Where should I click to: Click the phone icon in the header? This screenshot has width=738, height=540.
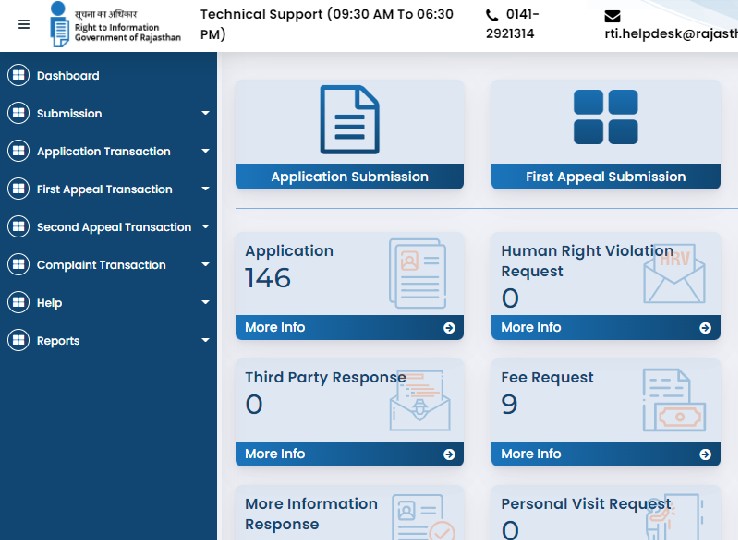tap(492, 15)
